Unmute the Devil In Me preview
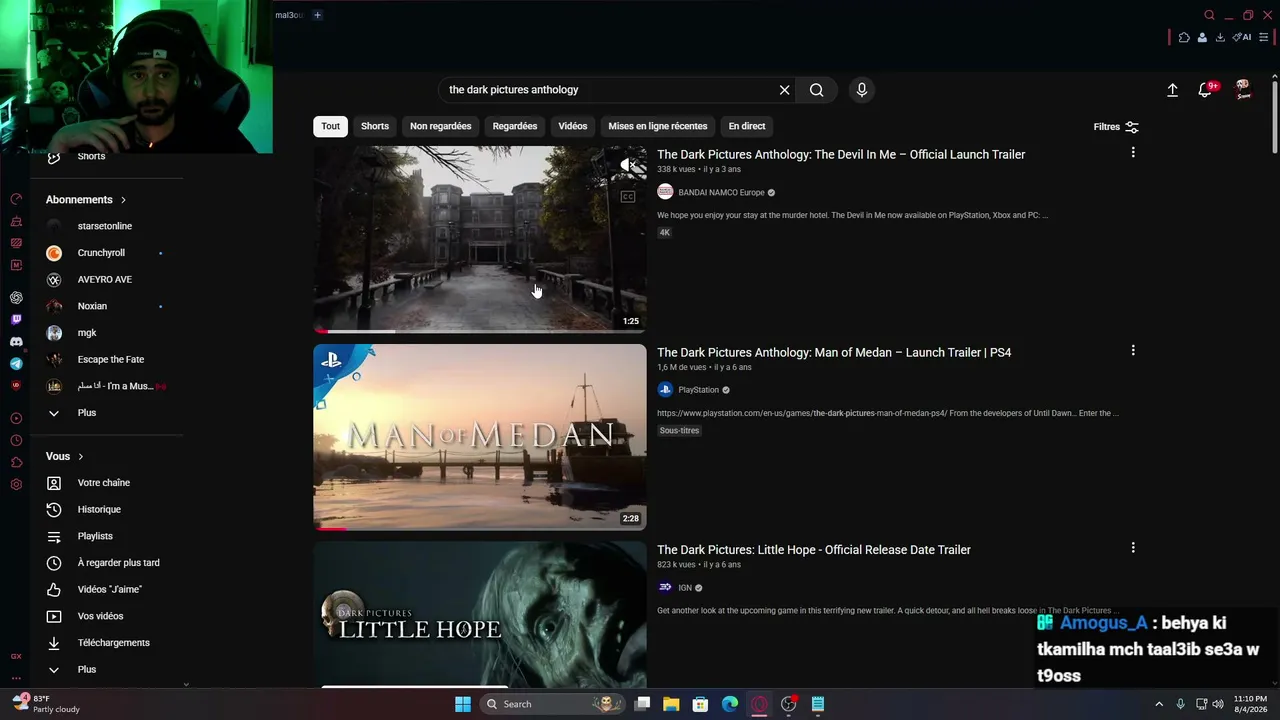The height and width of the screenshot is (720, 1280). 628,165
